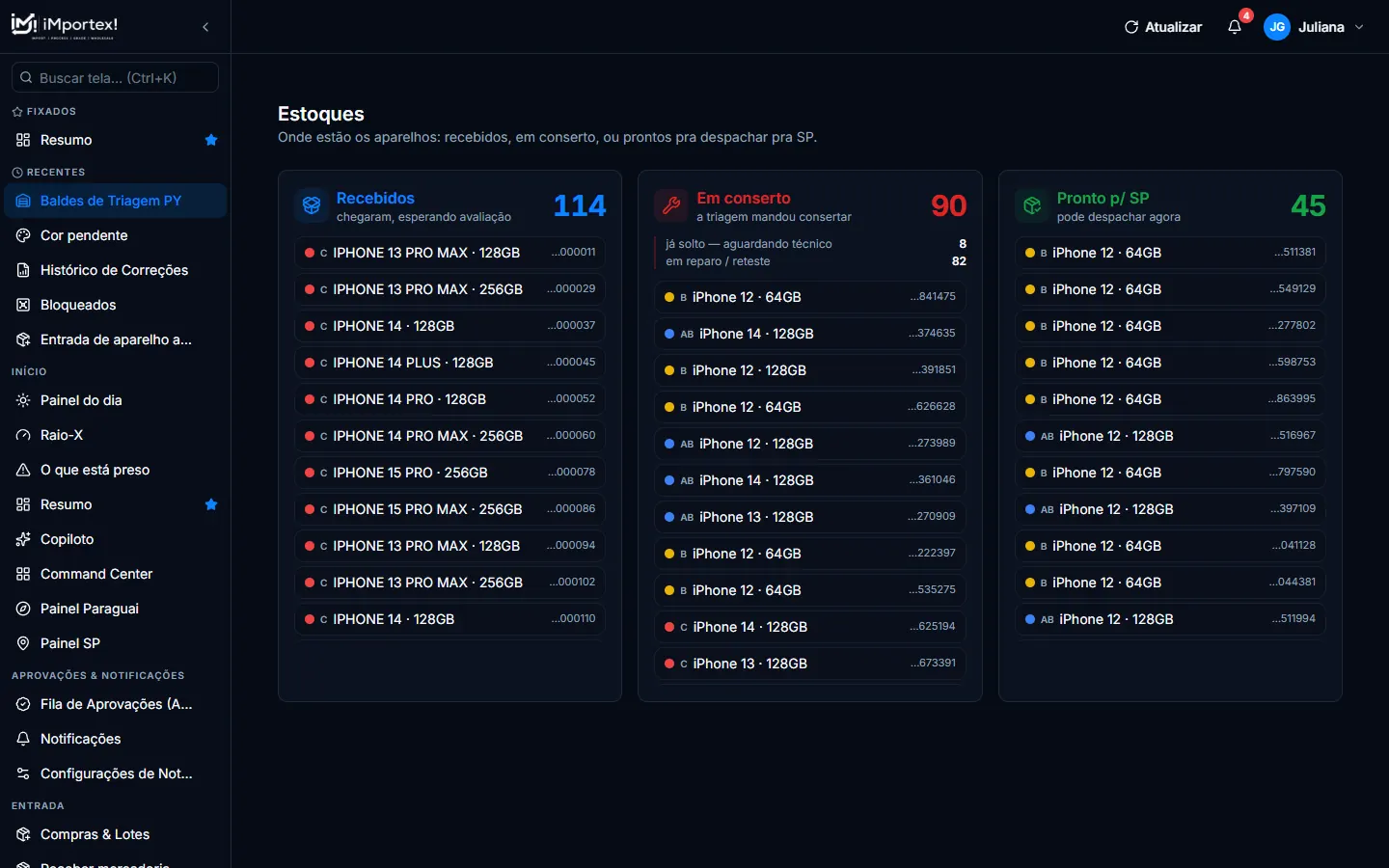Screen dimensions: 1389x868
Task: Open iPhone 14 · 128GB row ending 625194
Action: [810, 627]
